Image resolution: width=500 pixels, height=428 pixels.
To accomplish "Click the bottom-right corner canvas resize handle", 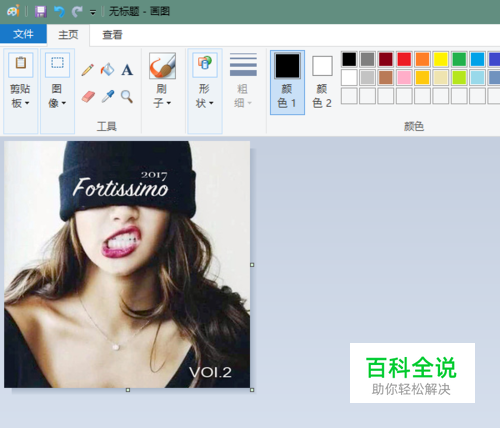I will (252, 390).
